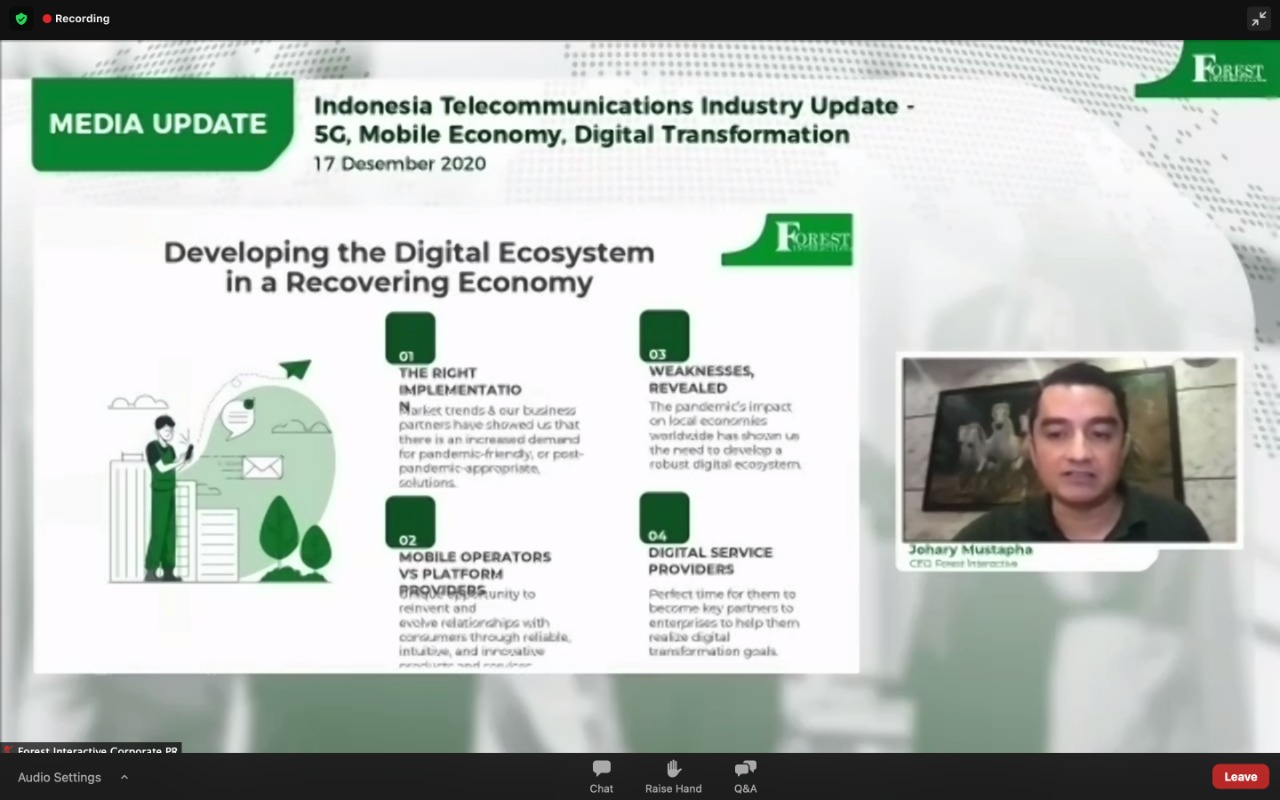Click the green 02 box on slide
Screen dimensions: 1280x800
pyautogui.click(x=410, y=522)
